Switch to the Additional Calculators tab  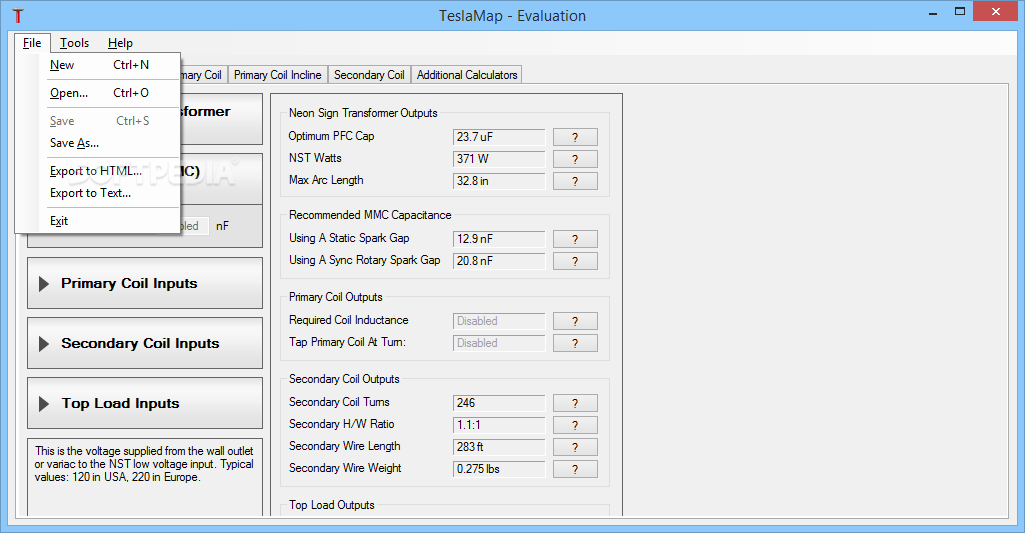pos(467,75)
